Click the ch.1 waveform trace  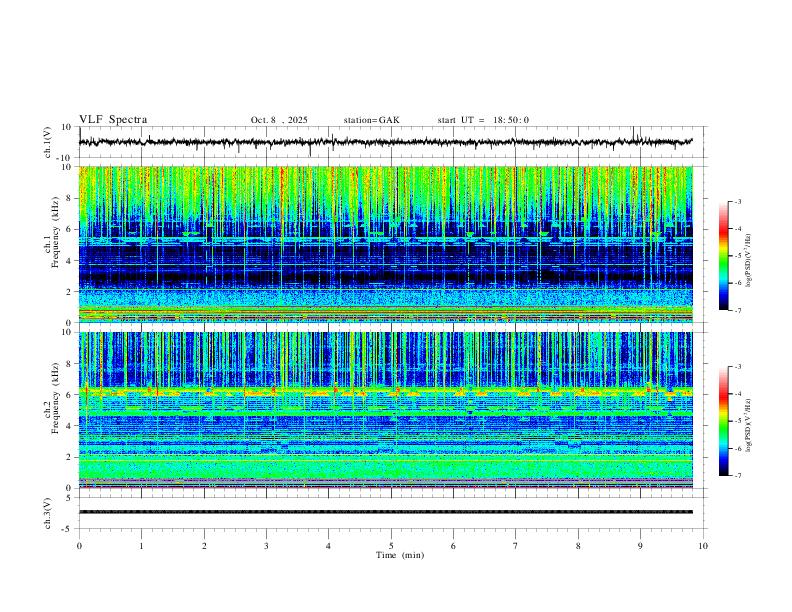pyautogui.click(x=385, y=142)
